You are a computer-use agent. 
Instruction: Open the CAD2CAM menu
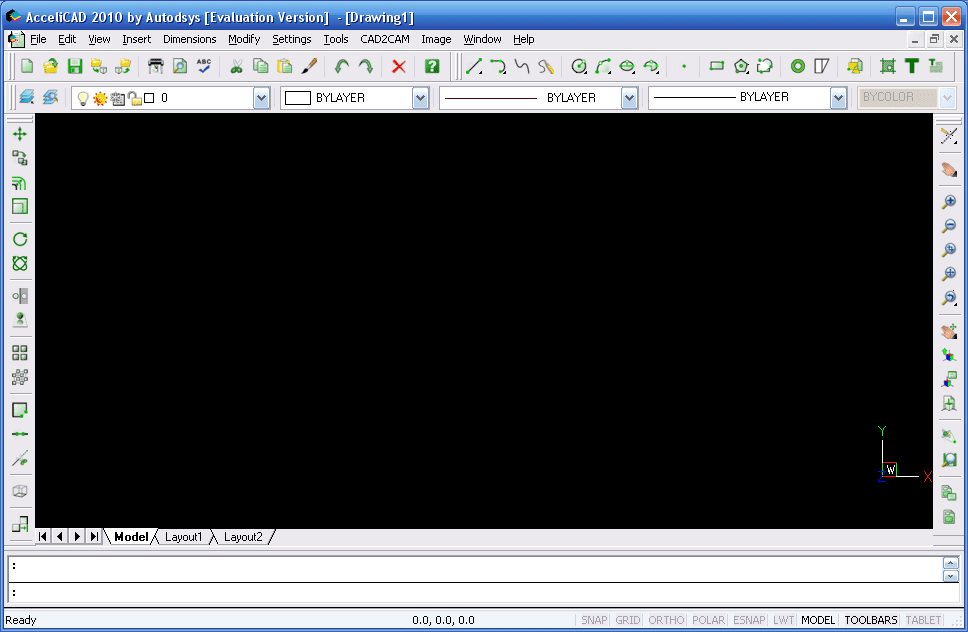385,39
